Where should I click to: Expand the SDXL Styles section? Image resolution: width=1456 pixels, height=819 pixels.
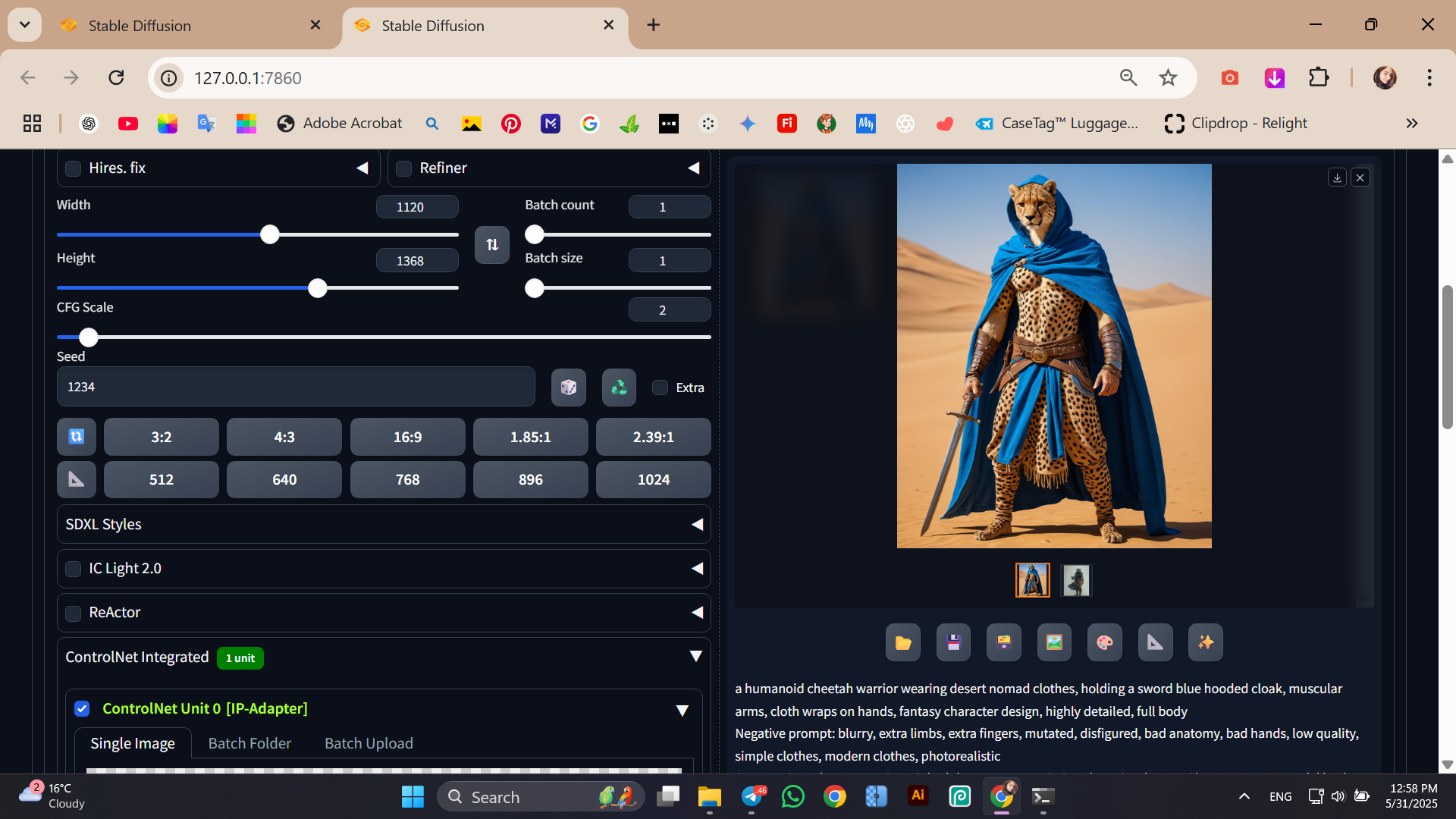[x=697, y=524]
